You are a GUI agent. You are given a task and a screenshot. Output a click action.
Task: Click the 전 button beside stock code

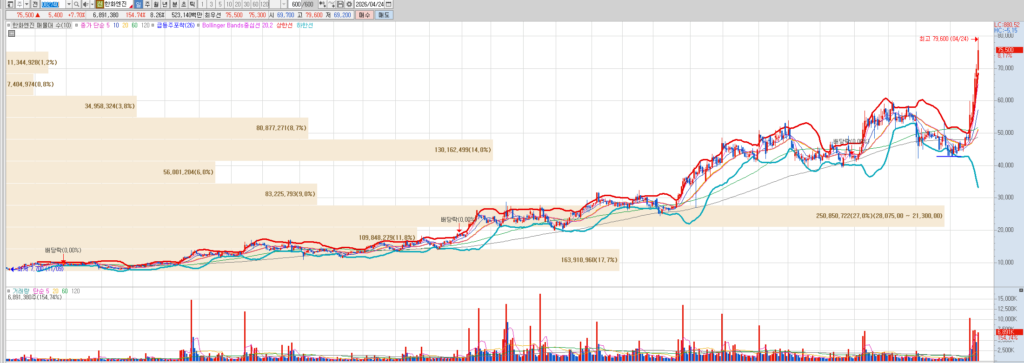[35, 4]
